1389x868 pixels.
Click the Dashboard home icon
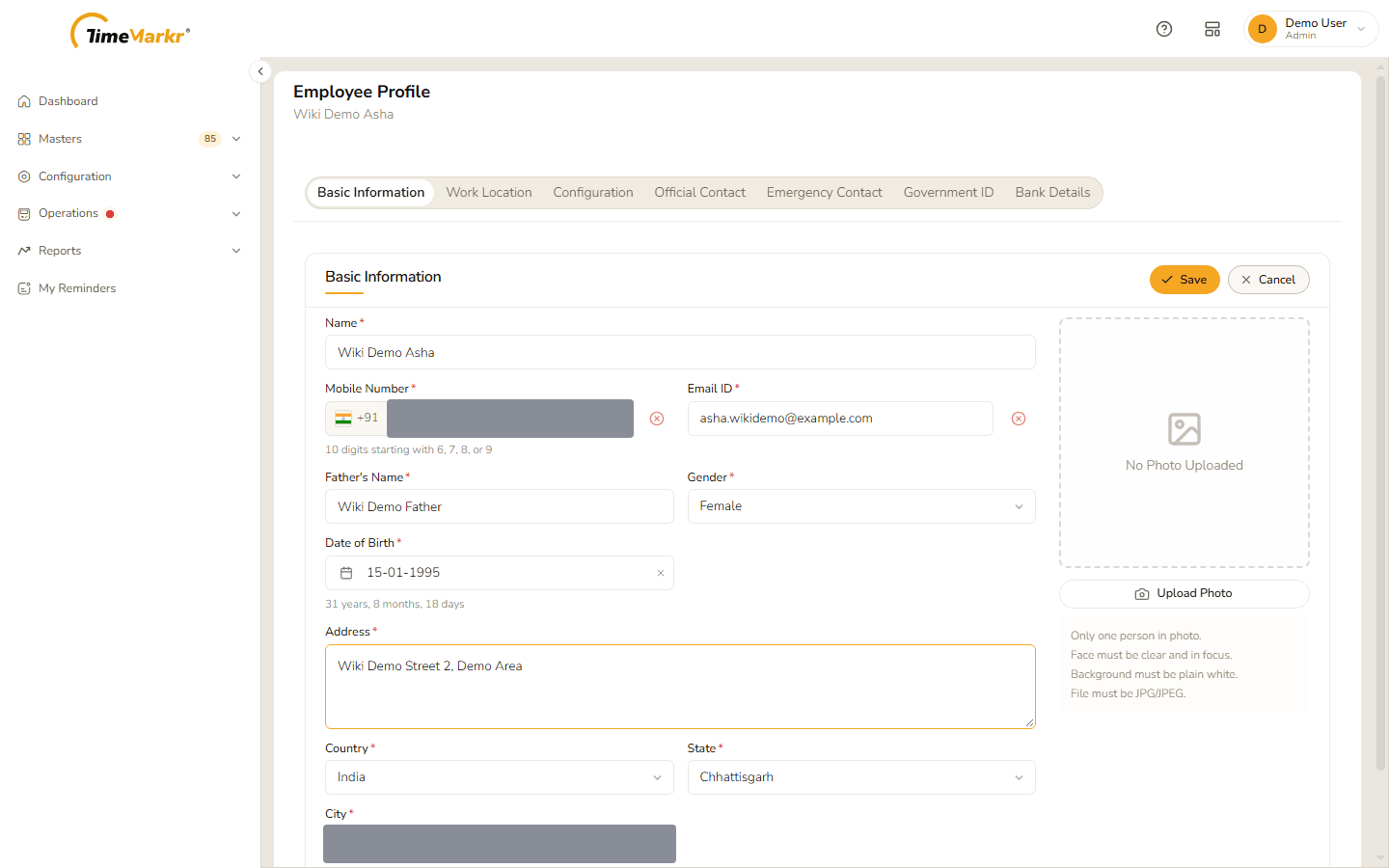click(x=24, y=101)
